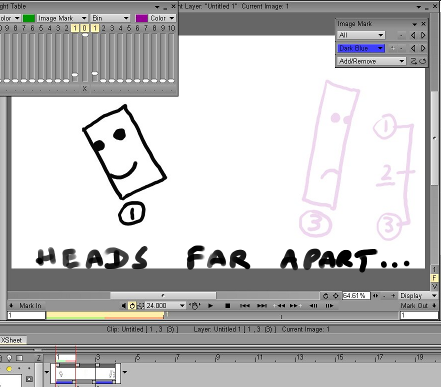Open Image Mark dropdown in Light Table

(x=62, y=18)
